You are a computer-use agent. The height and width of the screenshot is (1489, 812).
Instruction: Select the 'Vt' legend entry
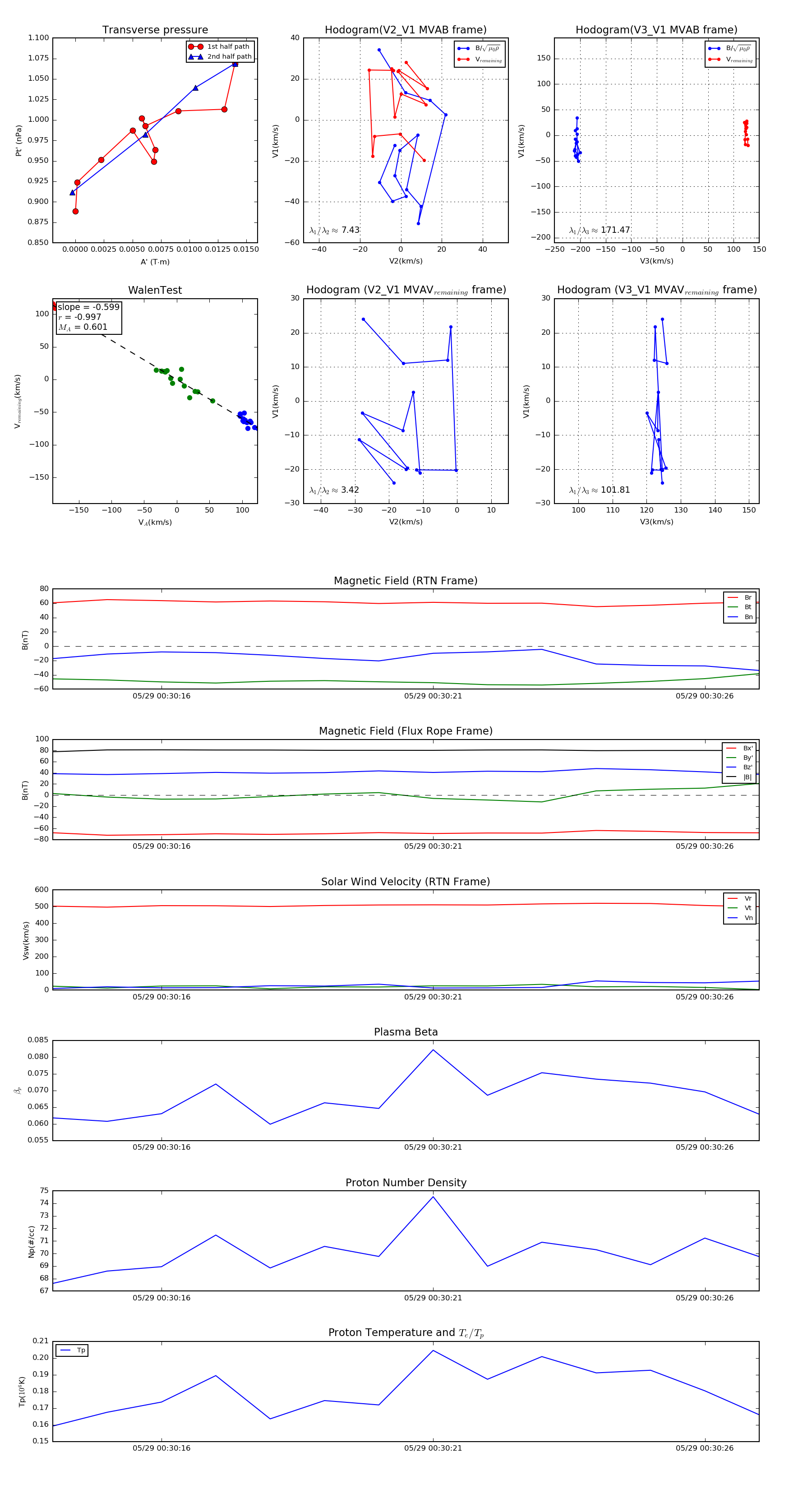(740, 908)
